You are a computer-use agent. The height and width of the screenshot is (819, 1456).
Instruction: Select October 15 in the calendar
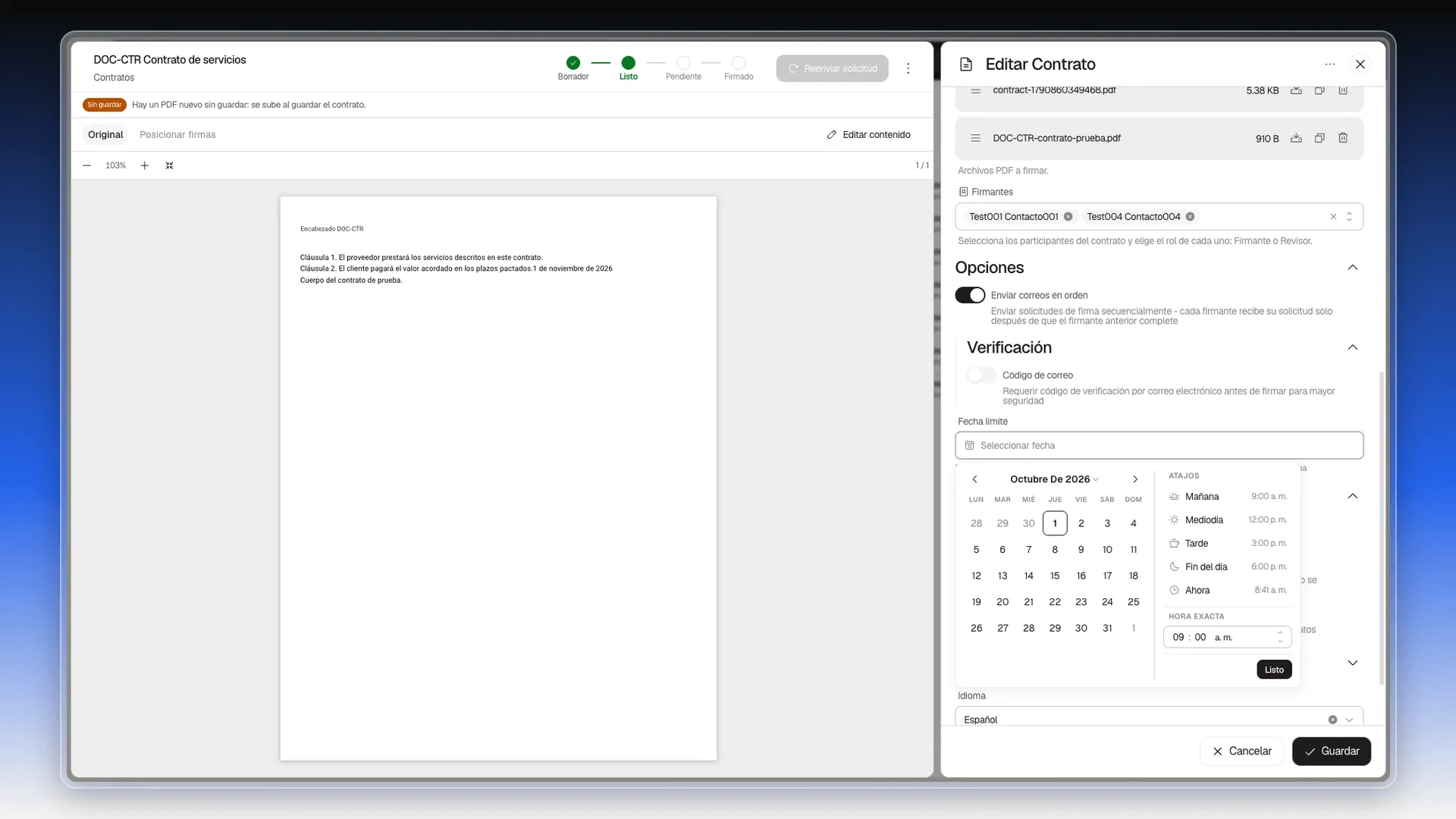click(1055, 576)
